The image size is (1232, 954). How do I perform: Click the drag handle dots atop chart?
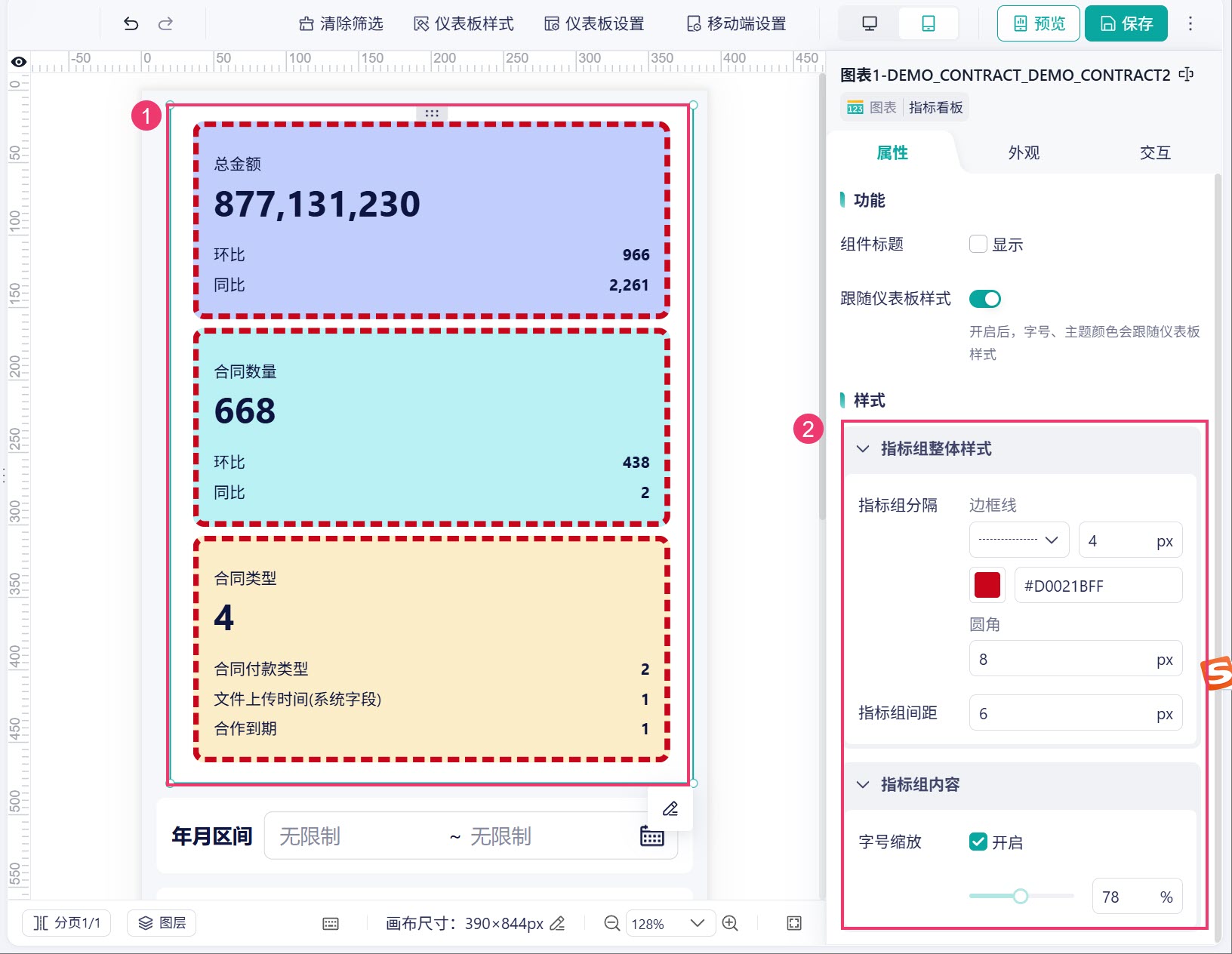pyautogui.click(x=432, y=113)
